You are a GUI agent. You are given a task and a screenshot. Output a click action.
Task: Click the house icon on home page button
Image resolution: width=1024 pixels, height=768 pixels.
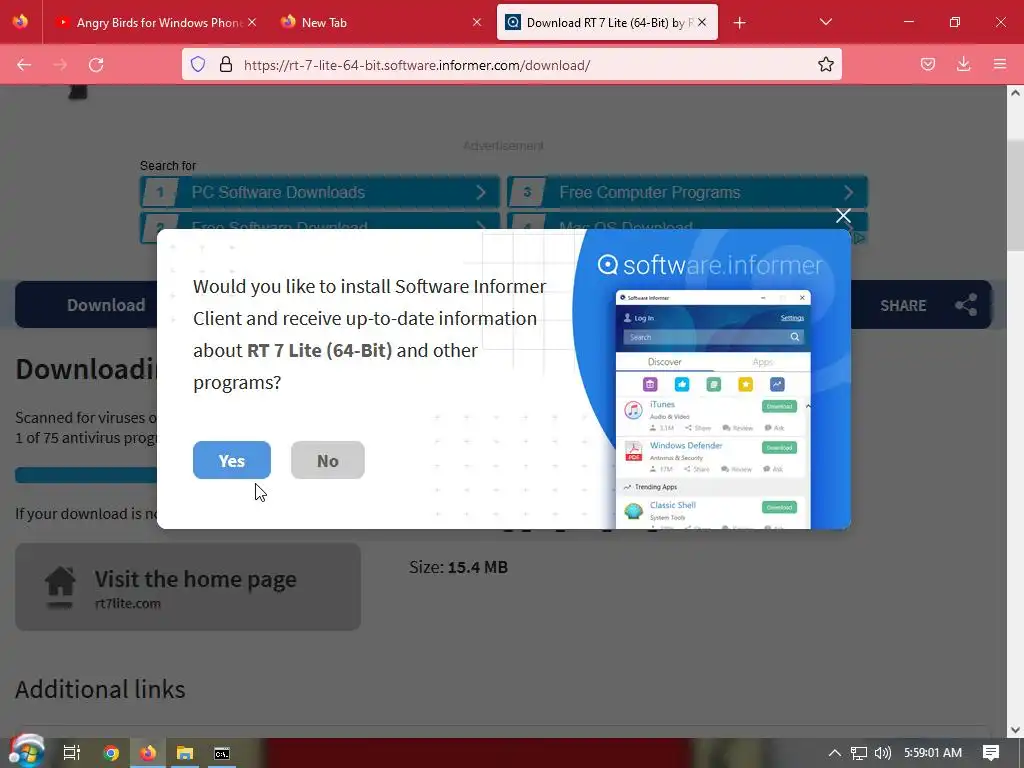[60, 587]
